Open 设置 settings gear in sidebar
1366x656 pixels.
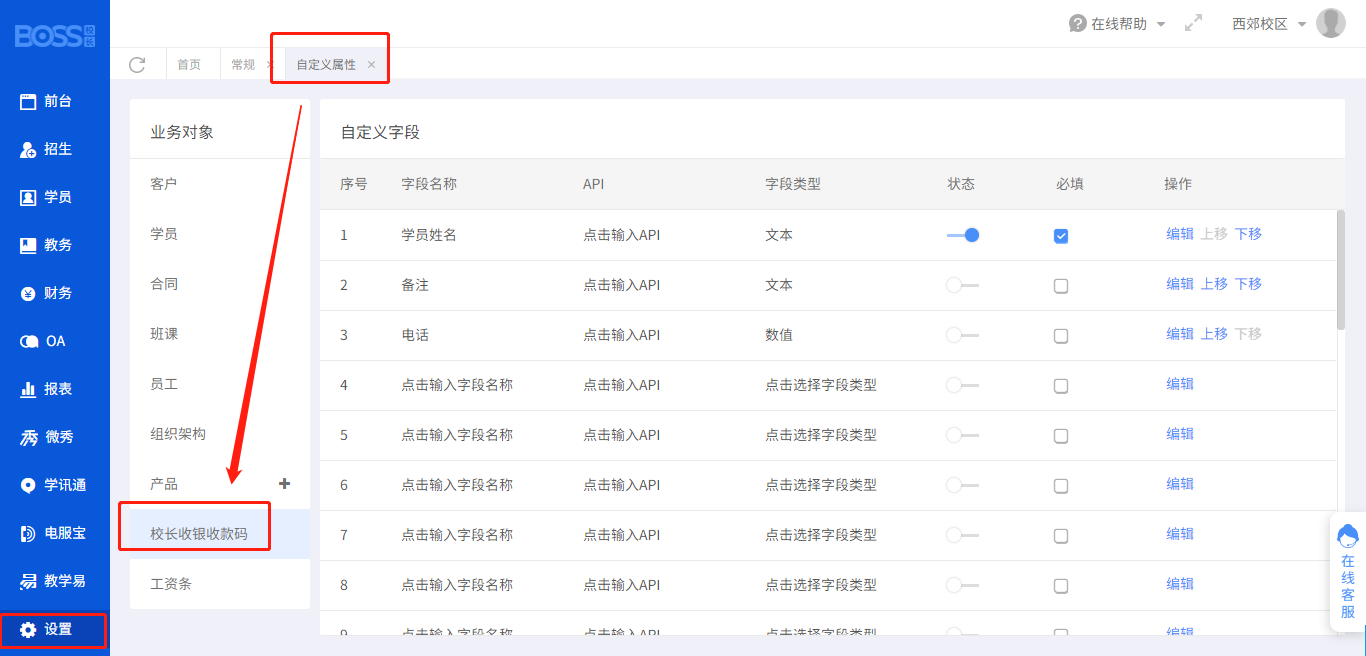(28, 629)
